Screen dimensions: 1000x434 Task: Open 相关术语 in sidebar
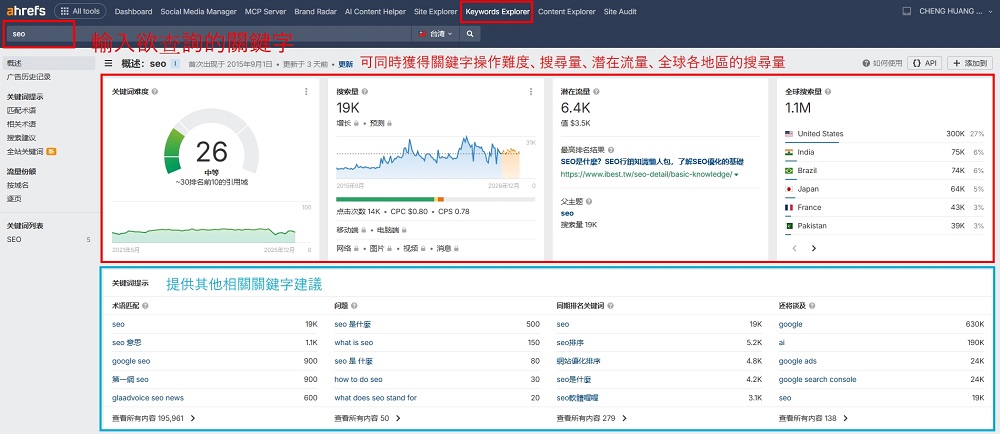coord(21,124)
